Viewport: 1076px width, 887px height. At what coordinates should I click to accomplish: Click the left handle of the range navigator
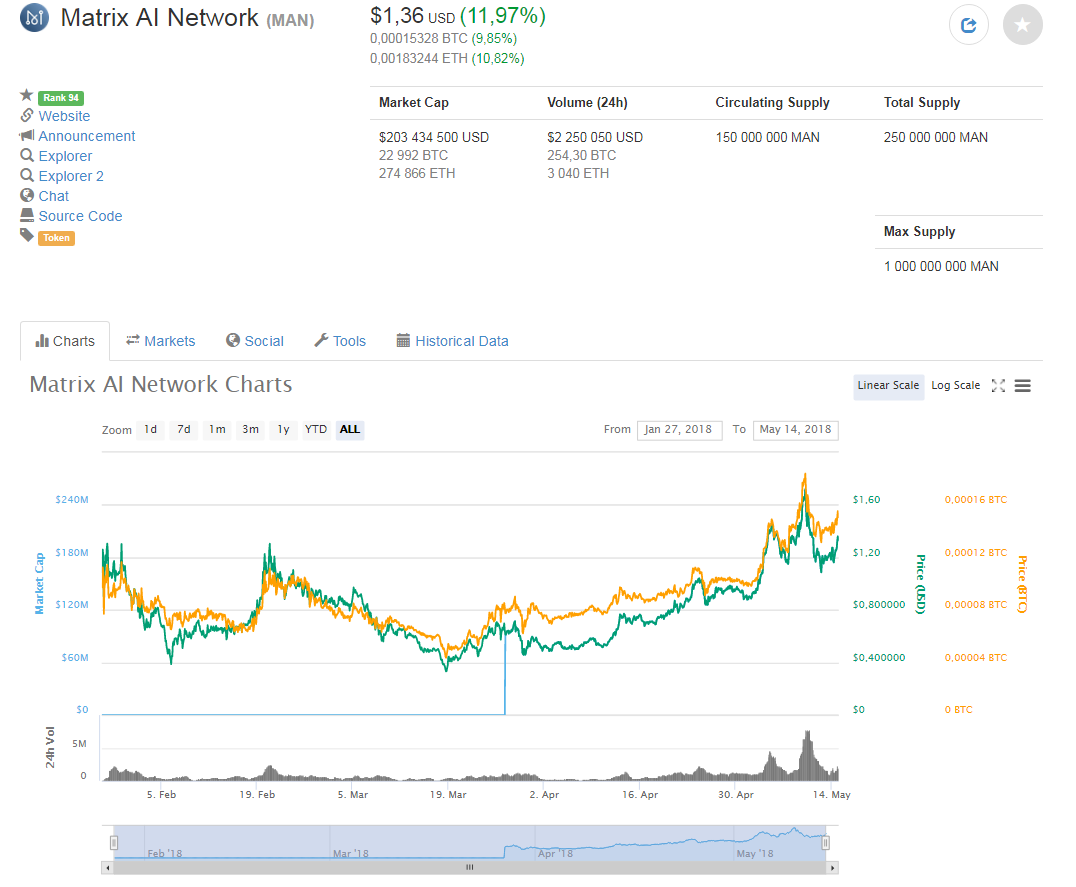tap(114, 842)
